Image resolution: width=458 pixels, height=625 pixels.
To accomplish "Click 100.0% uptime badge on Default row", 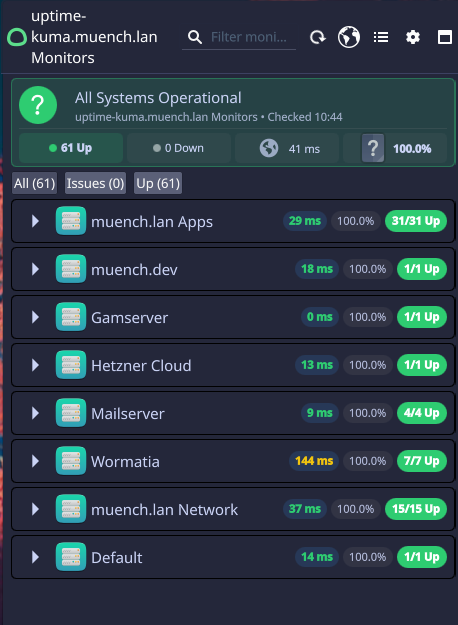I will pos(368,557).
